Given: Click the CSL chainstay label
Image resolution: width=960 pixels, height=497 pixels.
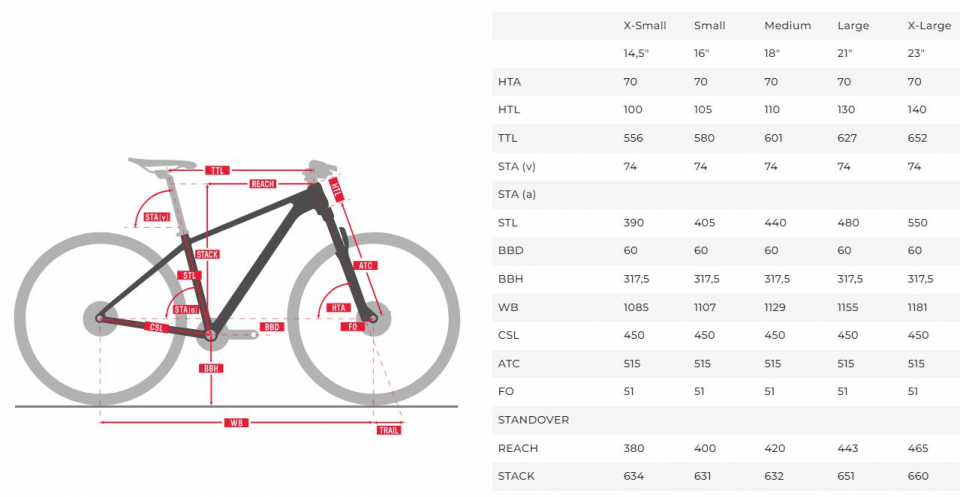Looking at the screenshot, I should pos(157,327).
